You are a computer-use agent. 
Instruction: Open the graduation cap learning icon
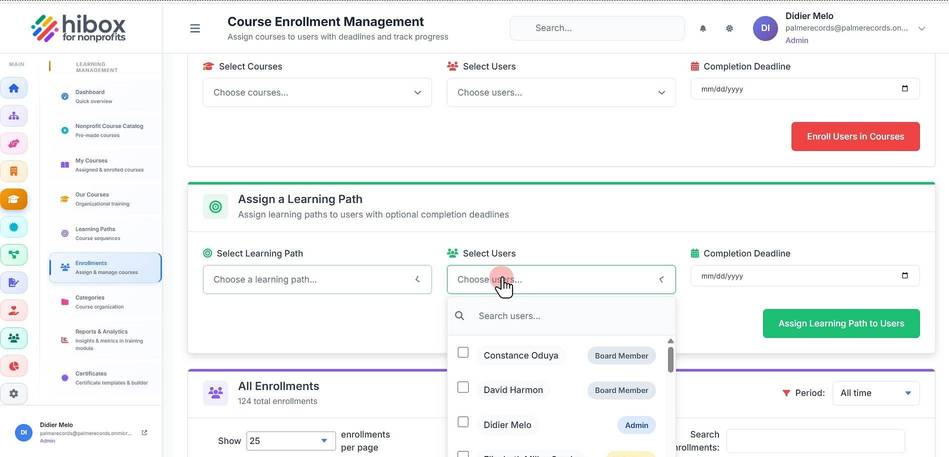(13, 199)
